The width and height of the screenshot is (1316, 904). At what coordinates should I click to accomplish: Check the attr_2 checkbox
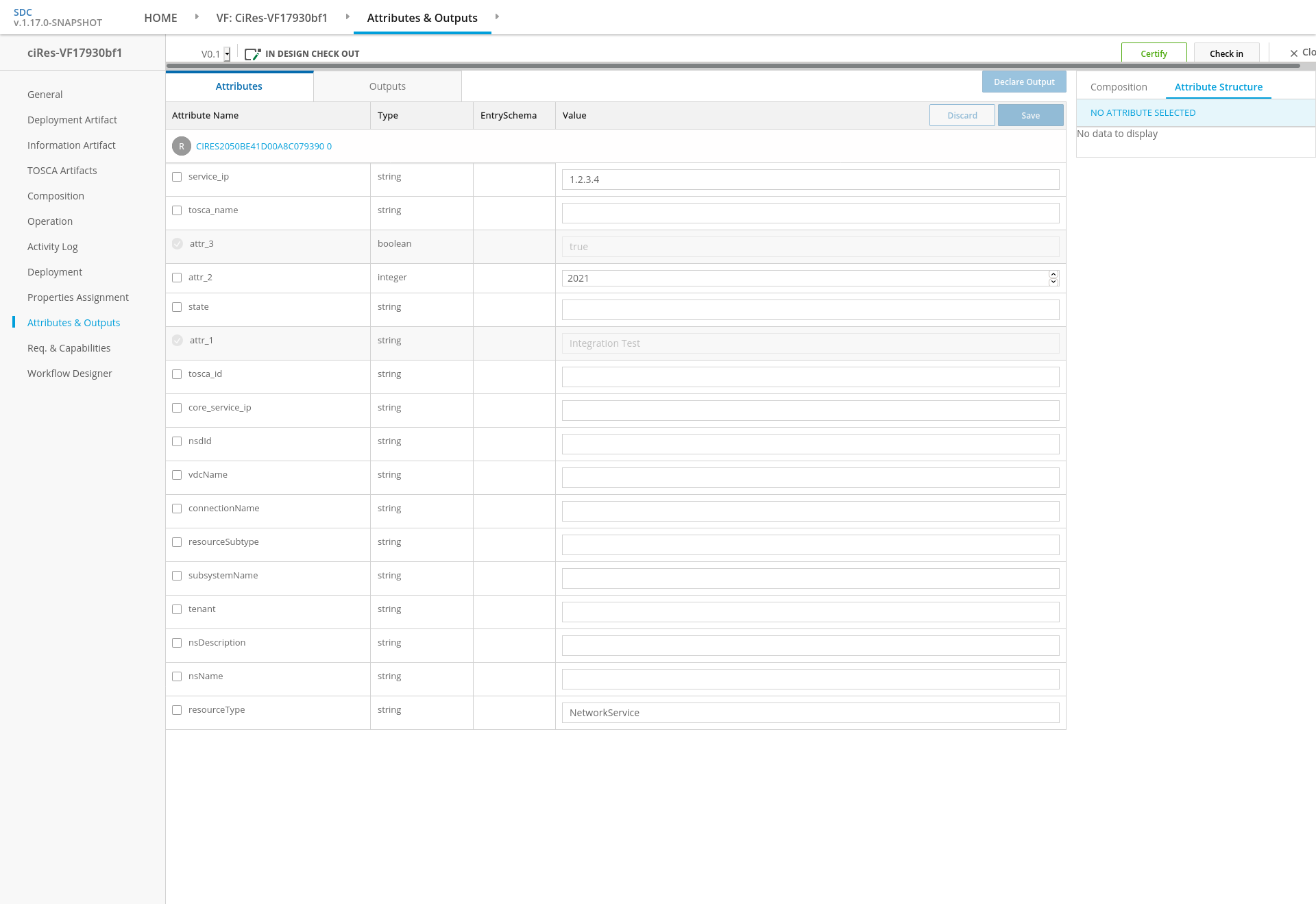point(177,278)
